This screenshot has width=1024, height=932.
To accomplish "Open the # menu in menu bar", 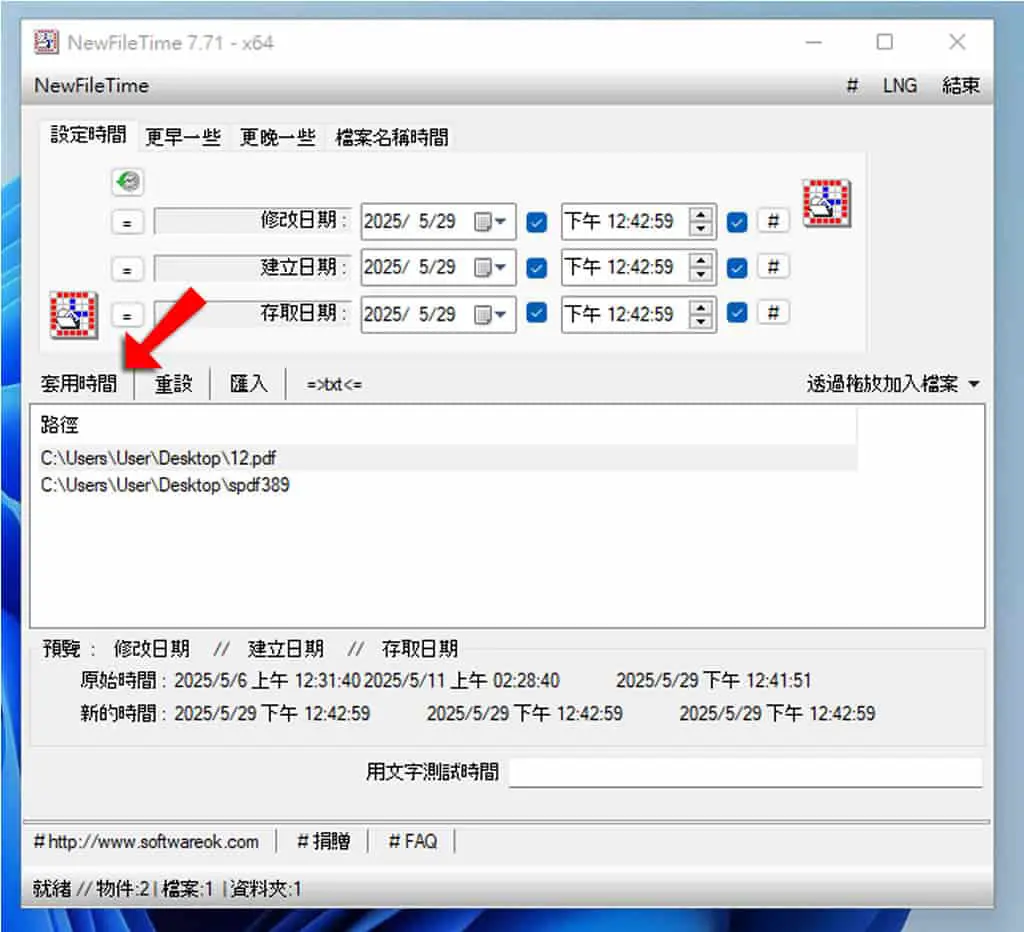I will (x=852, y=86).
